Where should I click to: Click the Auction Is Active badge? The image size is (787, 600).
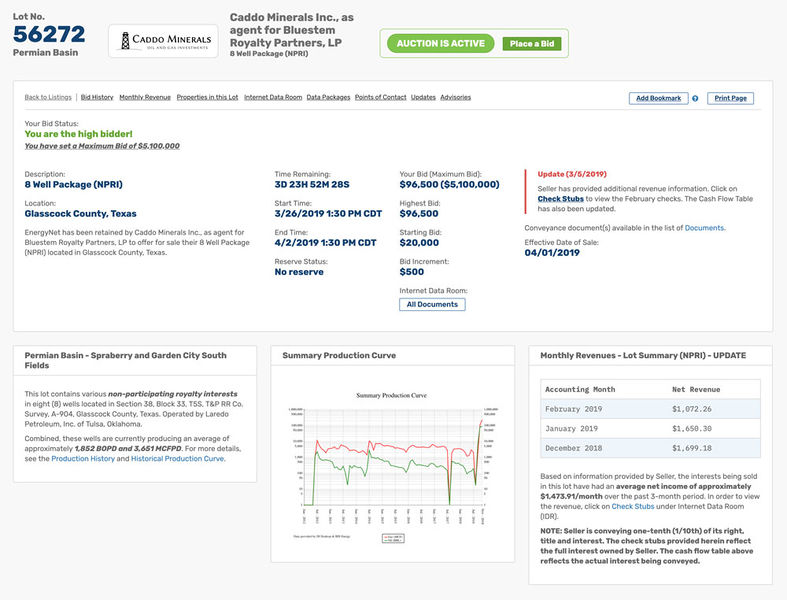coord(441,44)
